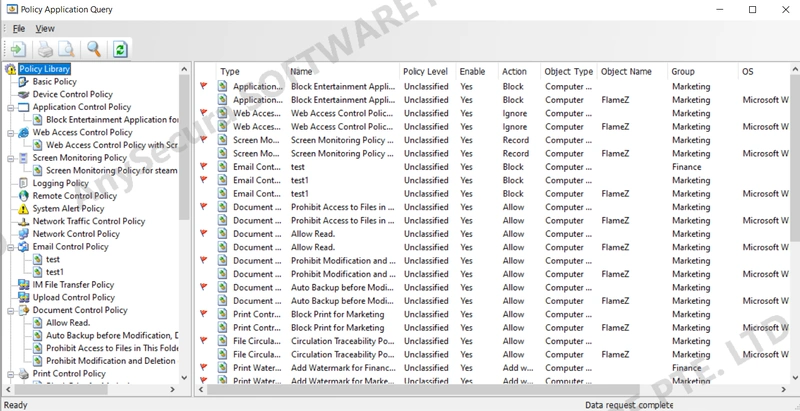Click the Network Traffic Control Policy icon
800x411 pixels.
point(23,221)
